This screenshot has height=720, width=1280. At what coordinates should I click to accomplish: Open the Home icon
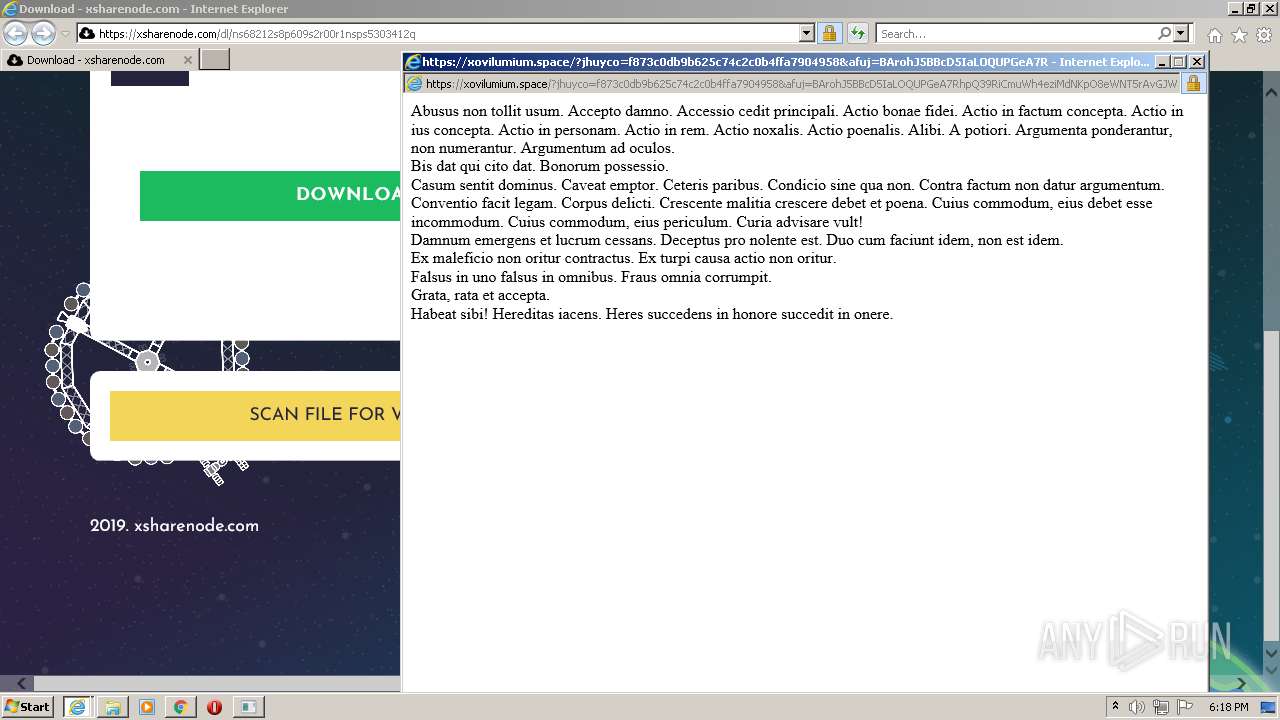pyautogui.click(x=1214, y=35)
